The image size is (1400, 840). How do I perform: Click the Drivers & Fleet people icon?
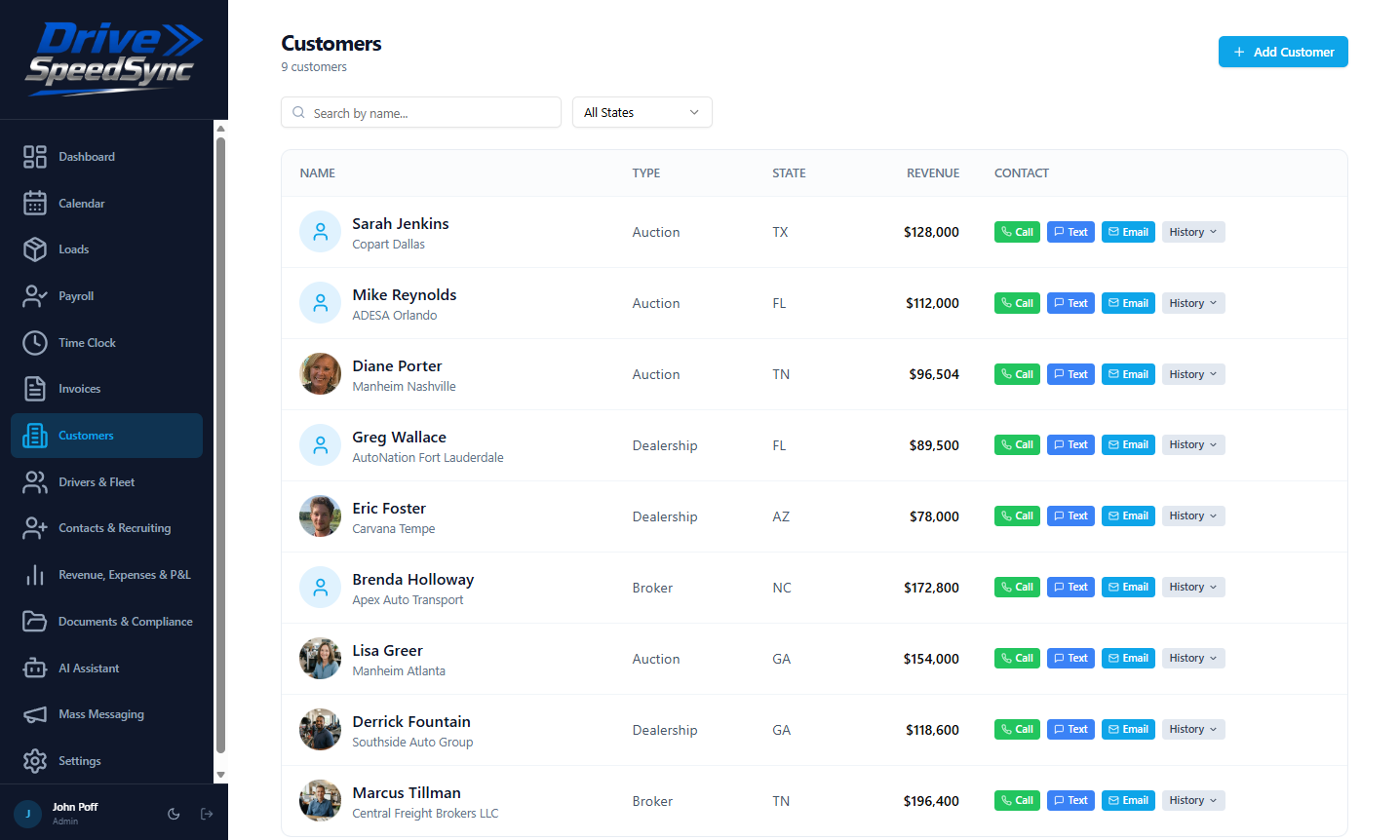coord(35,482)
